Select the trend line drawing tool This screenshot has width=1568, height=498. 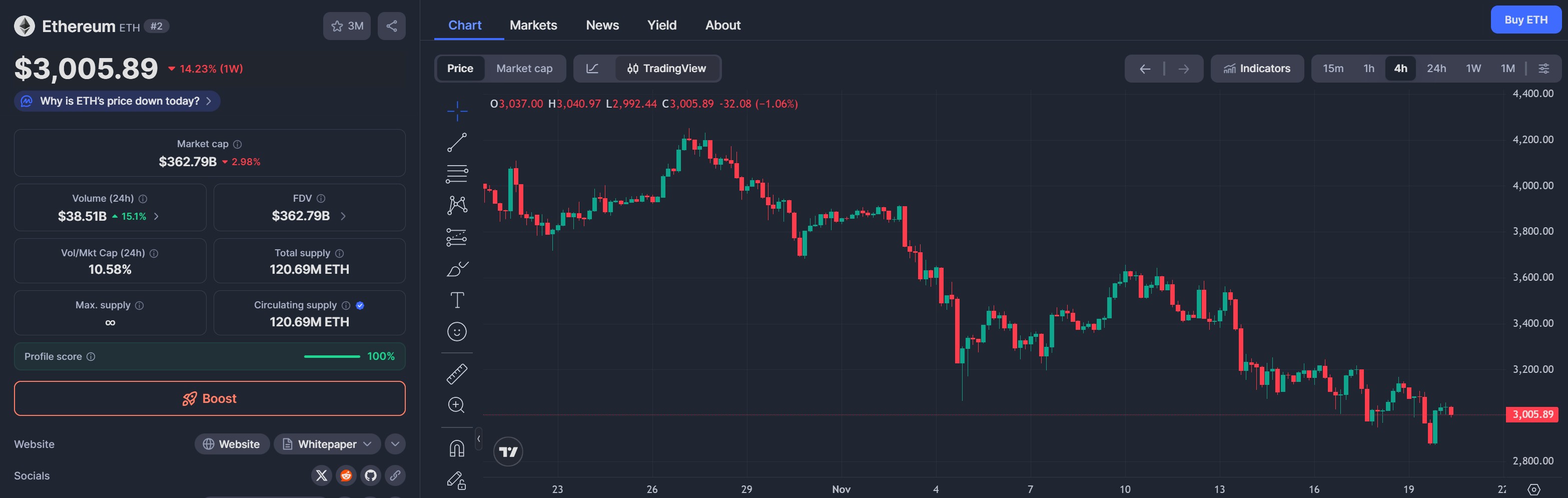pyautogui.click(x=456, y=143)
